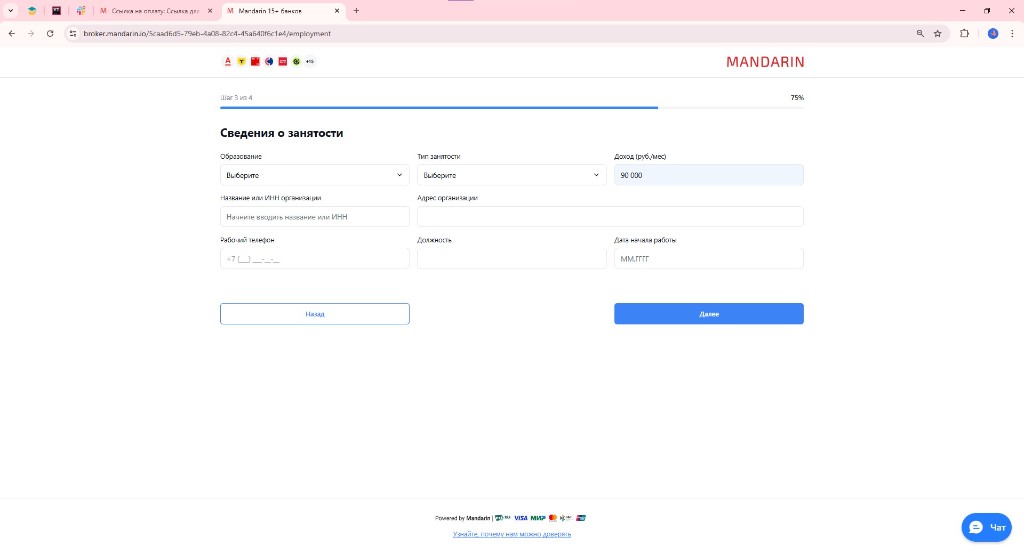Viewport: 1024px width, 554px height.
Task: Click the Адрес организации input field
Action: pos(610,217)
